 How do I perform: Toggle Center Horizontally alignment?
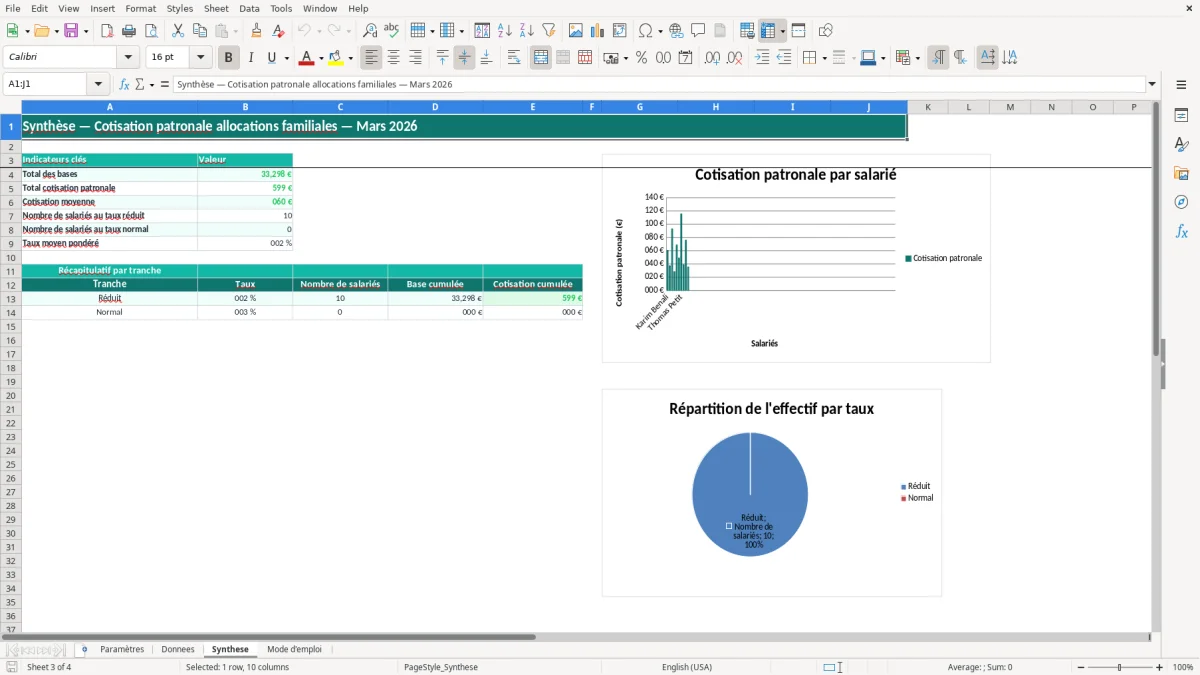tap(394, 58)
